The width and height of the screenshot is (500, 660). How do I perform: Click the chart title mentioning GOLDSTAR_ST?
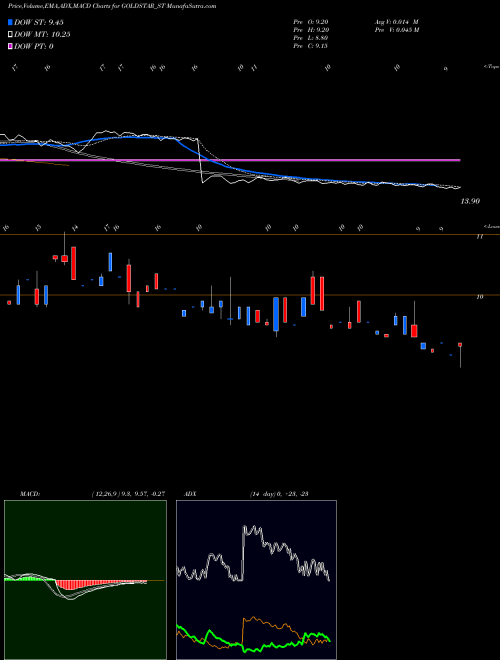pyautogui.click(x=112, y=6)
